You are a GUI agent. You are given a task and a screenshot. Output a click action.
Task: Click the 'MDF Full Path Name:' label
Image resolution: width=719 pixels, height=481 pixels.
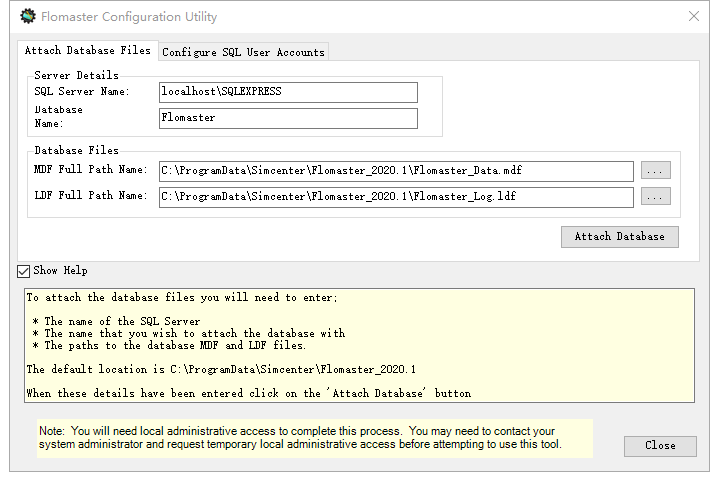[91, 170]
